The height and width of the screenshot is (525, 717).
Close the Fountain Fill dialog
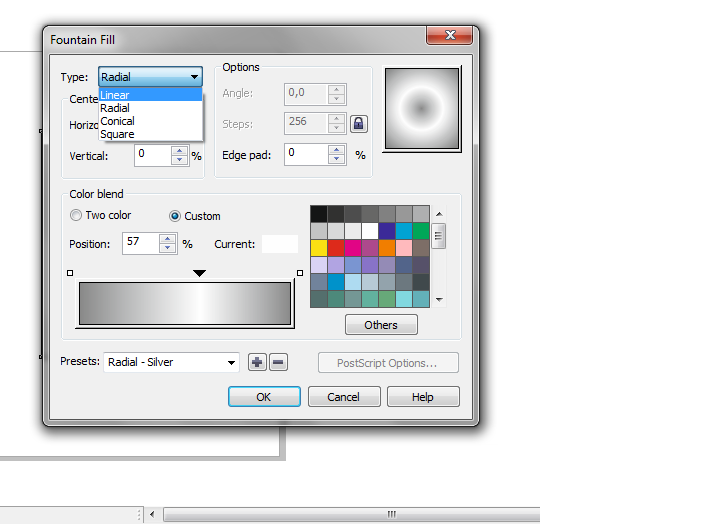[448, 37]
